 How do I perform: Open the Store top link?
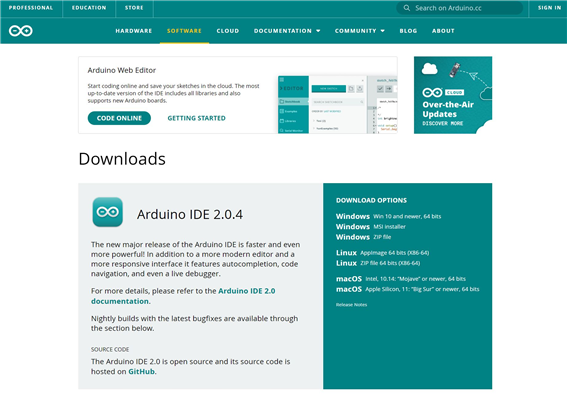(x=134, y=8)
